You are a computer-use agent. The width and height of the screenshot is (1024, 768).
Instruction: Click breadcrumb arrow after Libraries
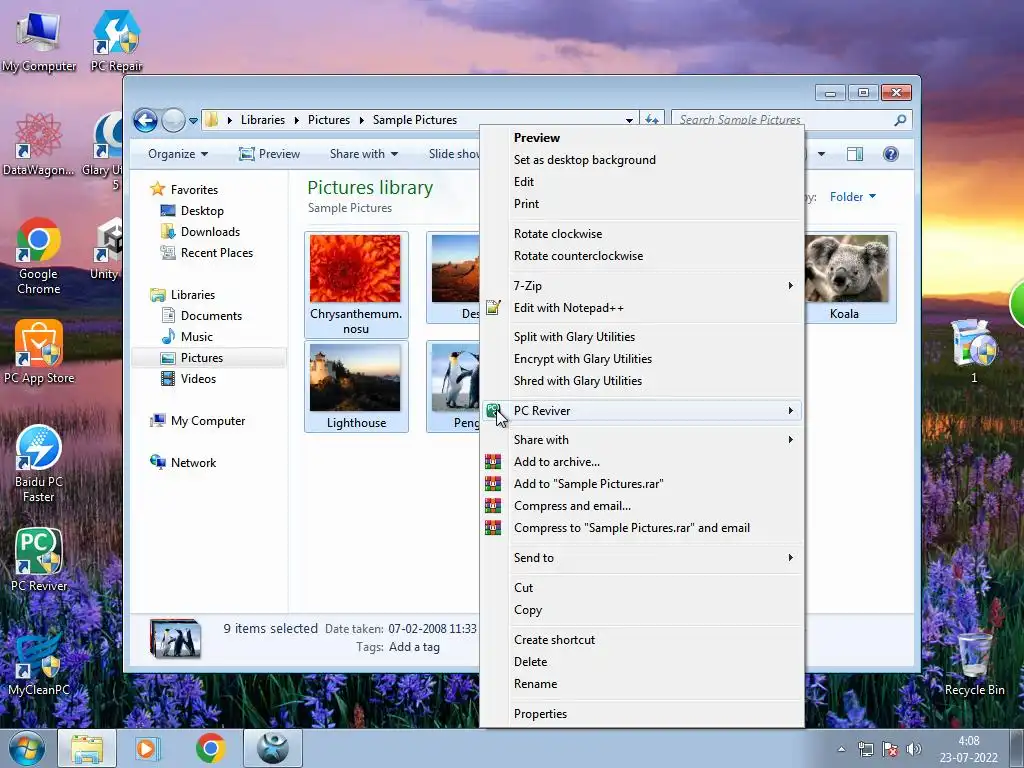click(x=296, y=120)
